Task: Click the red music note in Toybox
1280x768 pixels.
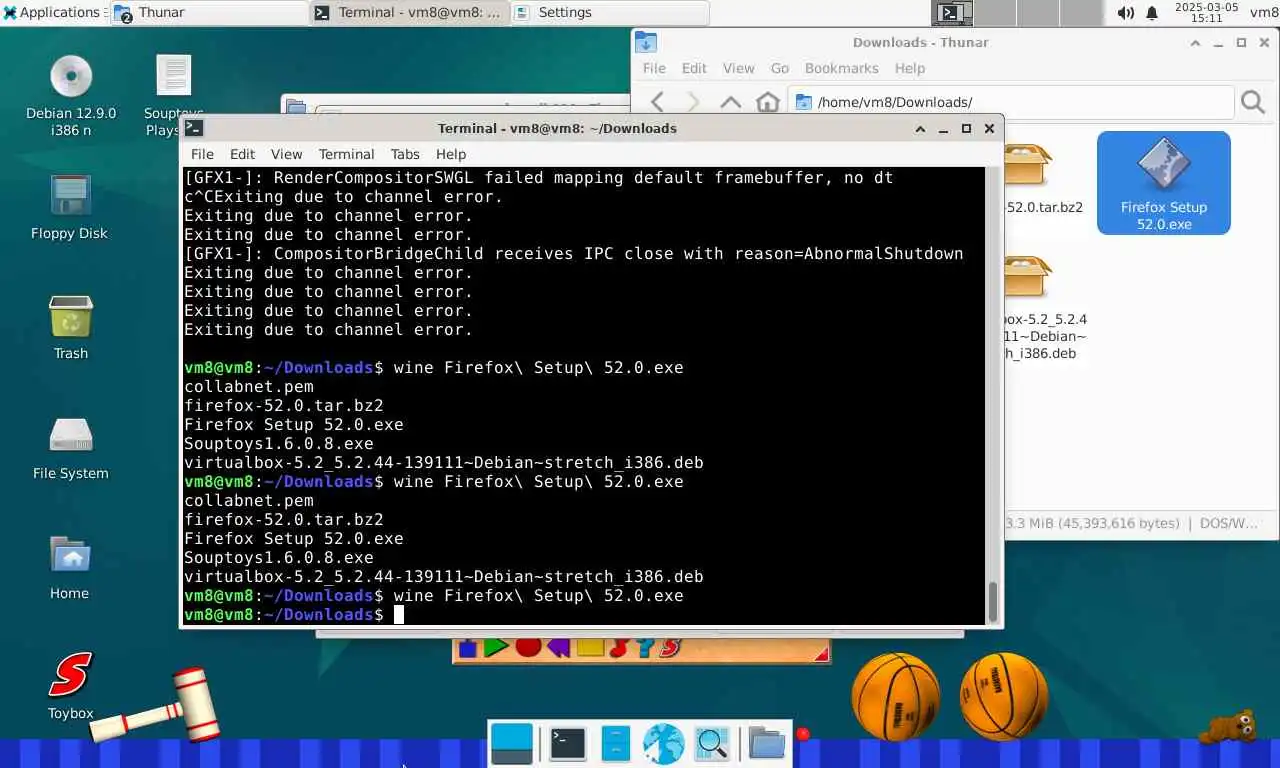Action: click(620, 648)
